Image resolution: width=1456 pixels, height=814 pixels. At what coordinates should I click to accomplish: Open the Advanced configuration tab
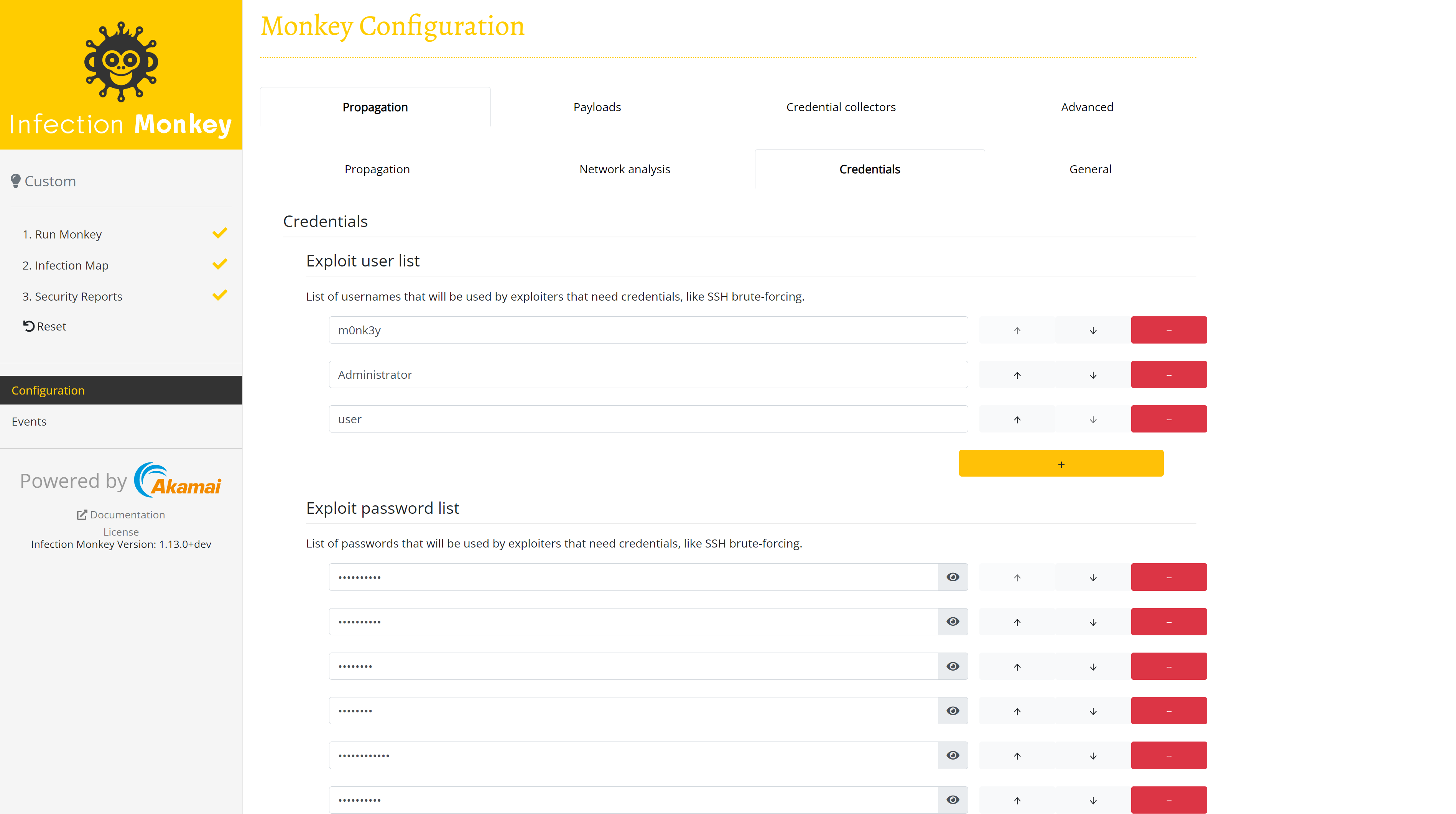click(1086, 107)
